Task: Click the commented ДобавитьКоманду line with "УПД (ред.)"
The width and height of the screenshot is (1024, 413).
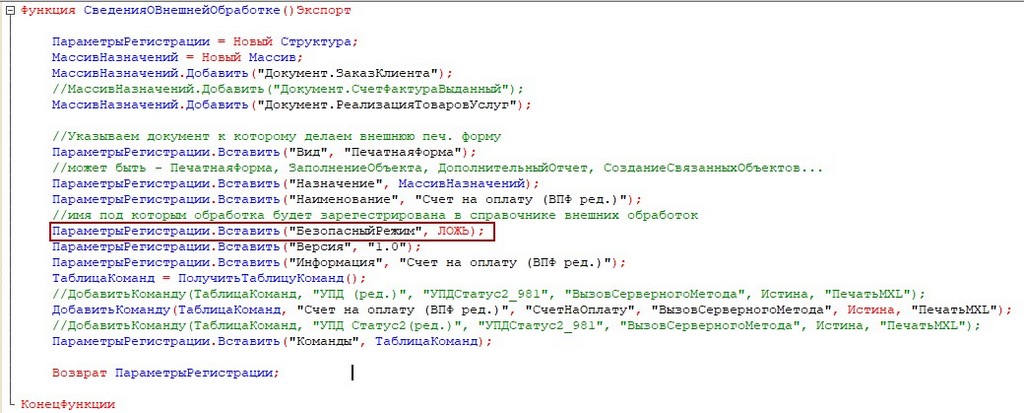Action: (488, 294)
